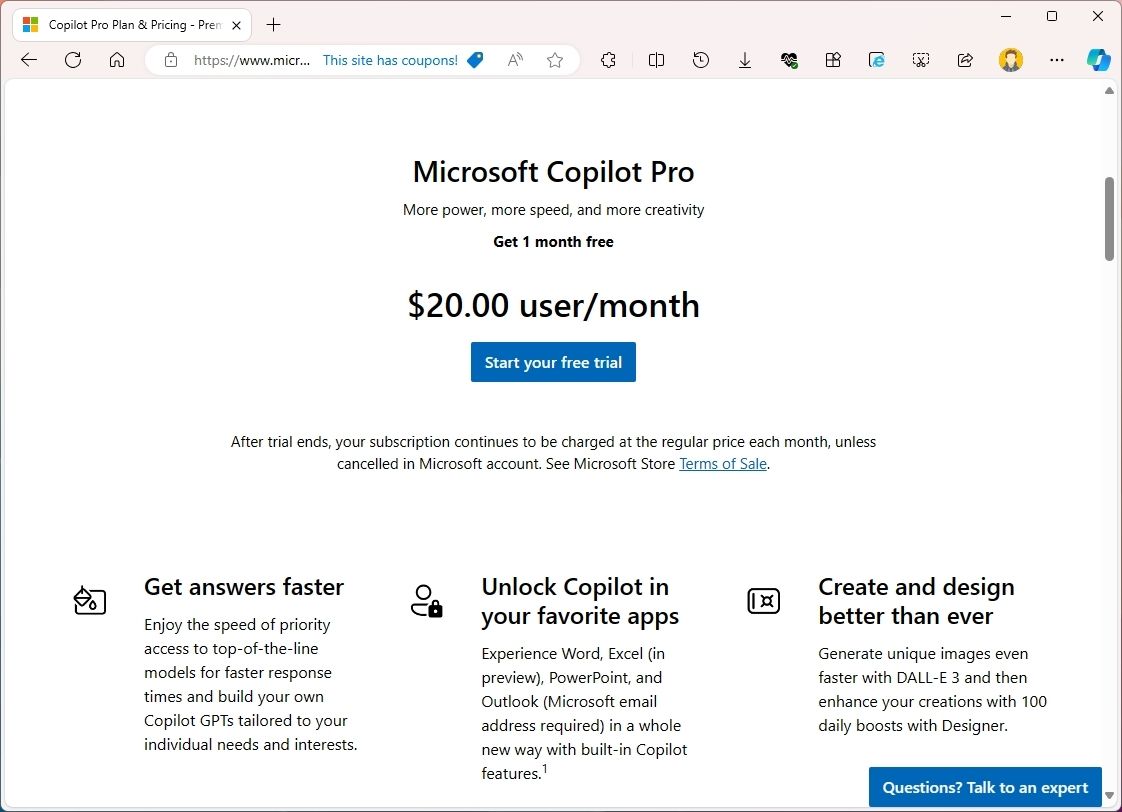
Task: Start a Web capture screenshot
Action: click(920, 60)
